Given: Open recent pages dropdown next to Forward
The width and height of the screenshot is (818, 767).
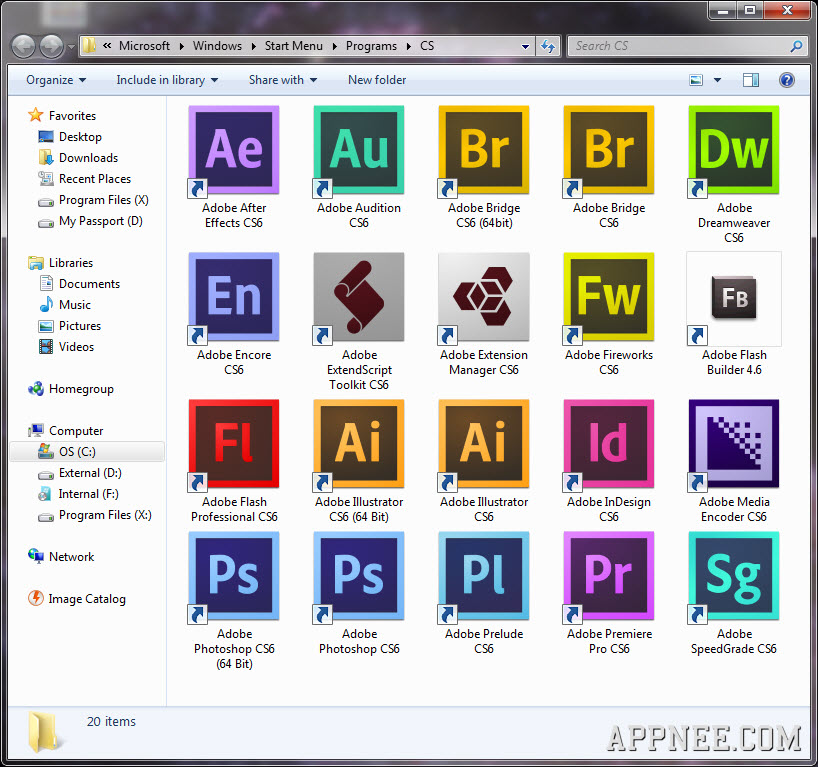Looking at the screenshot, I should (71, 46).
